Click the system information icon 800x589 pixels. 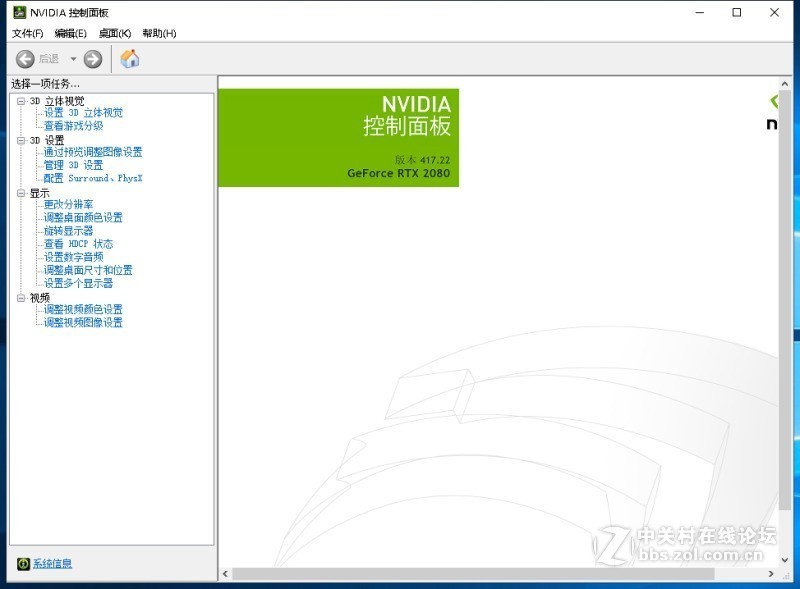(x=23, y=563)
